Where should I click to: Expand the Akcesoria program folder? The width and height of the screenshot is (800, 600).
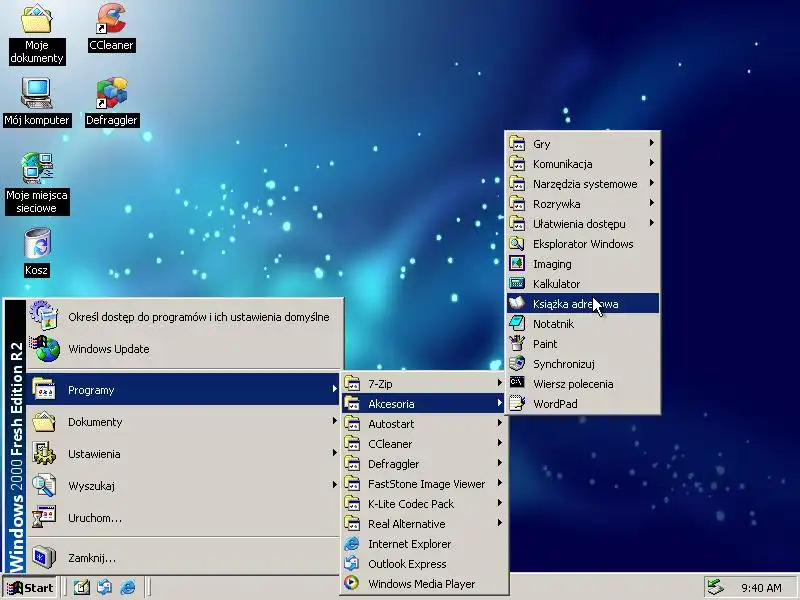tap(424, 404)
